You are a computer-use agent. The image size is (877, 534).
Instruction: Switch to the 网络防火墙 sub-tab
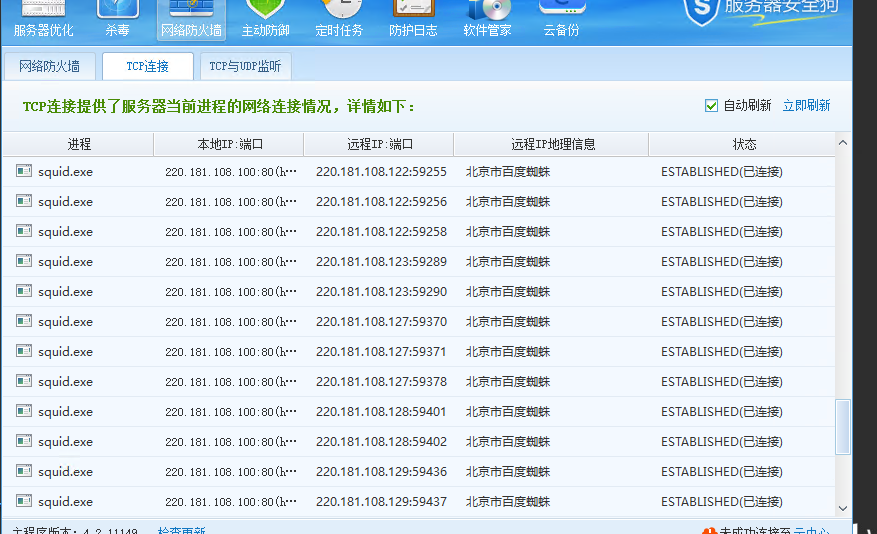point(49,67)
